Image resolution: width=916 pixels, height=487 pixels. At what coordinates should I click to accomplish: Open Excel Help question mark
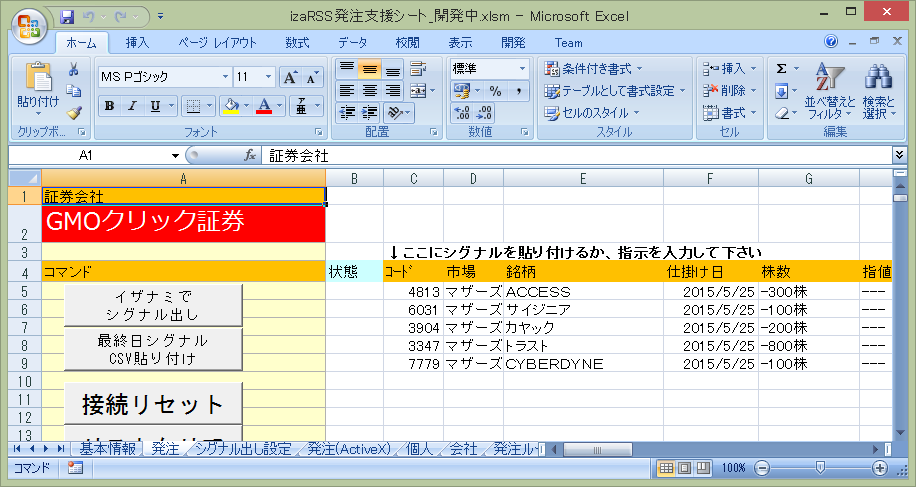(831, 41)
